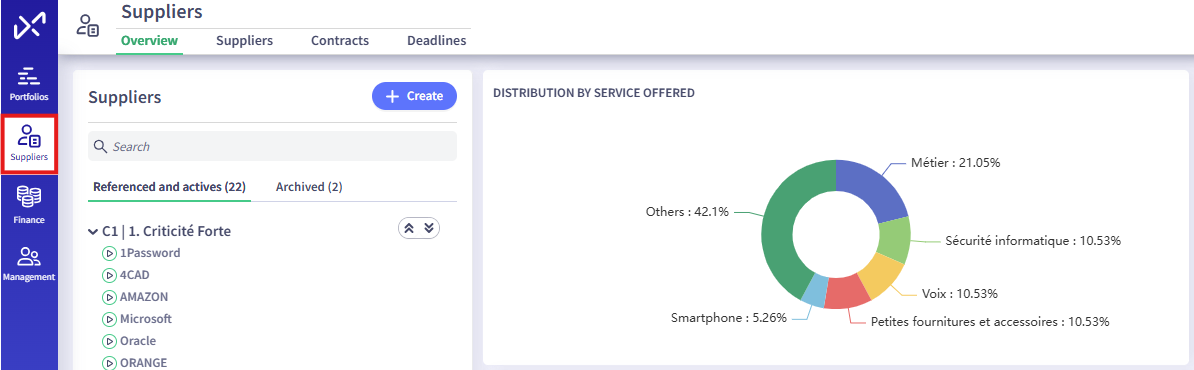Expand all groups with double down arrow

point(429,228)
